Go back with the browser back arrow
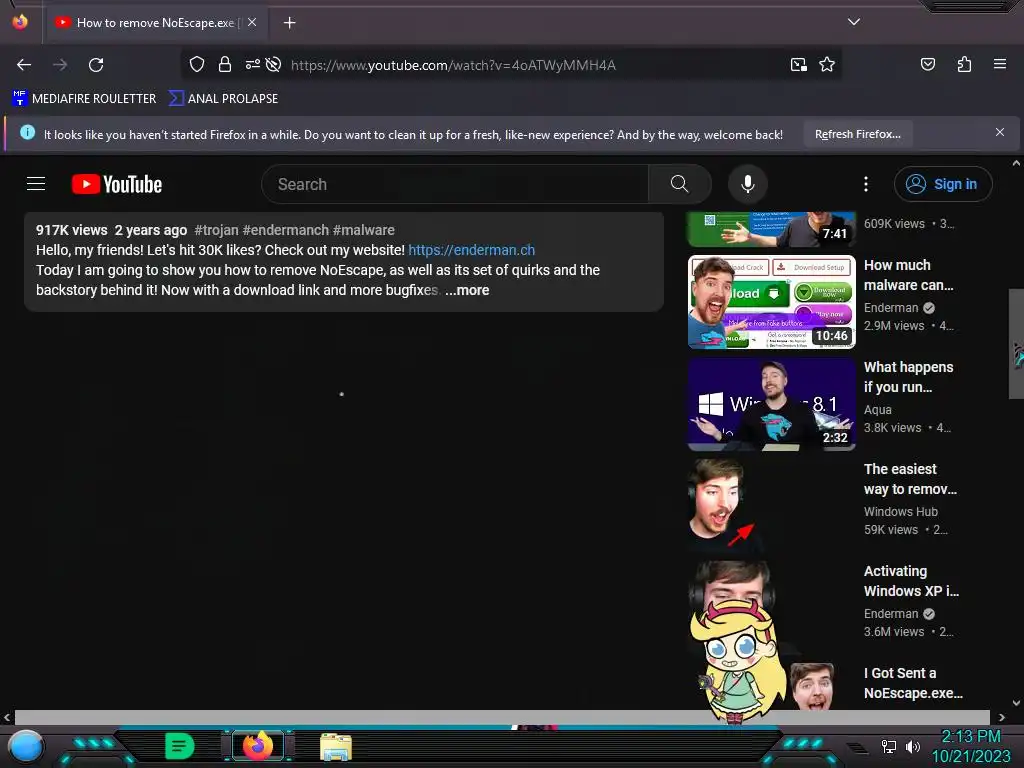The image size is (1024, 768). point(24,65)
